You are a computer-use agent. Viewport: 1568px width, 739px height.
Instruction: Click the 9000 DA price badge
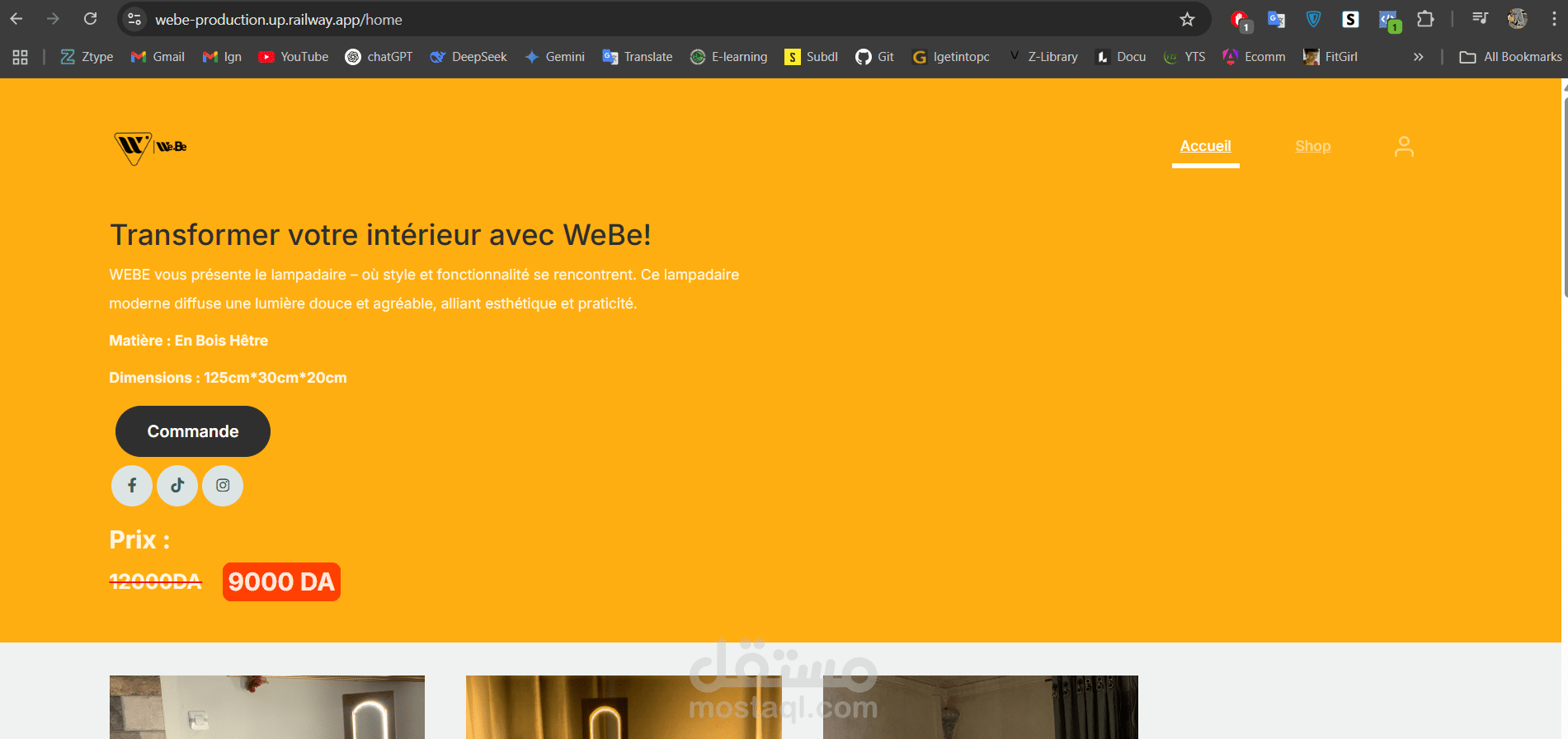tap(281, 582)
